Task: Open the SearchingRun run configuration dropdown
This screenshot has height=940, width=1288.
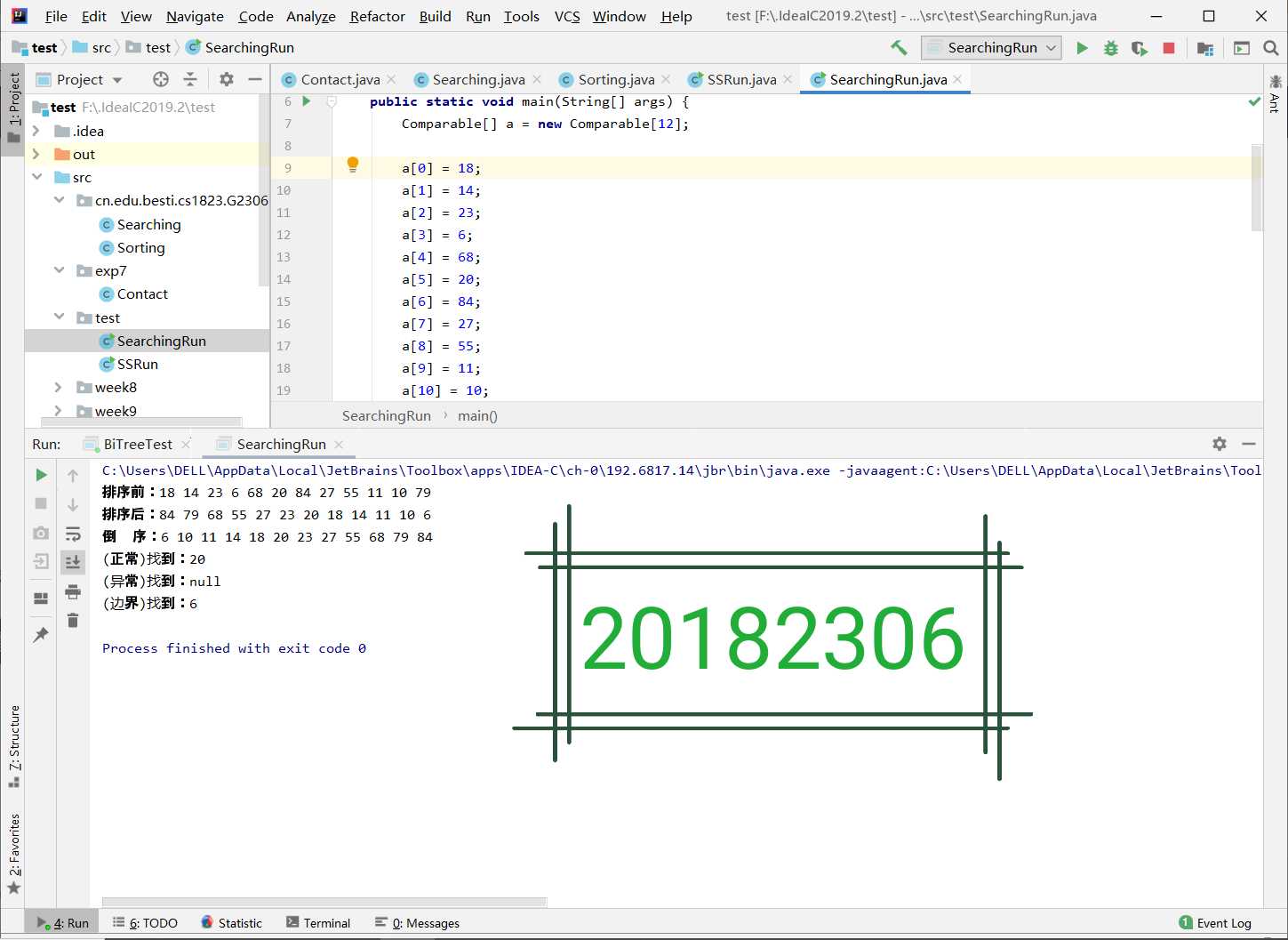Action: point(992,48)
